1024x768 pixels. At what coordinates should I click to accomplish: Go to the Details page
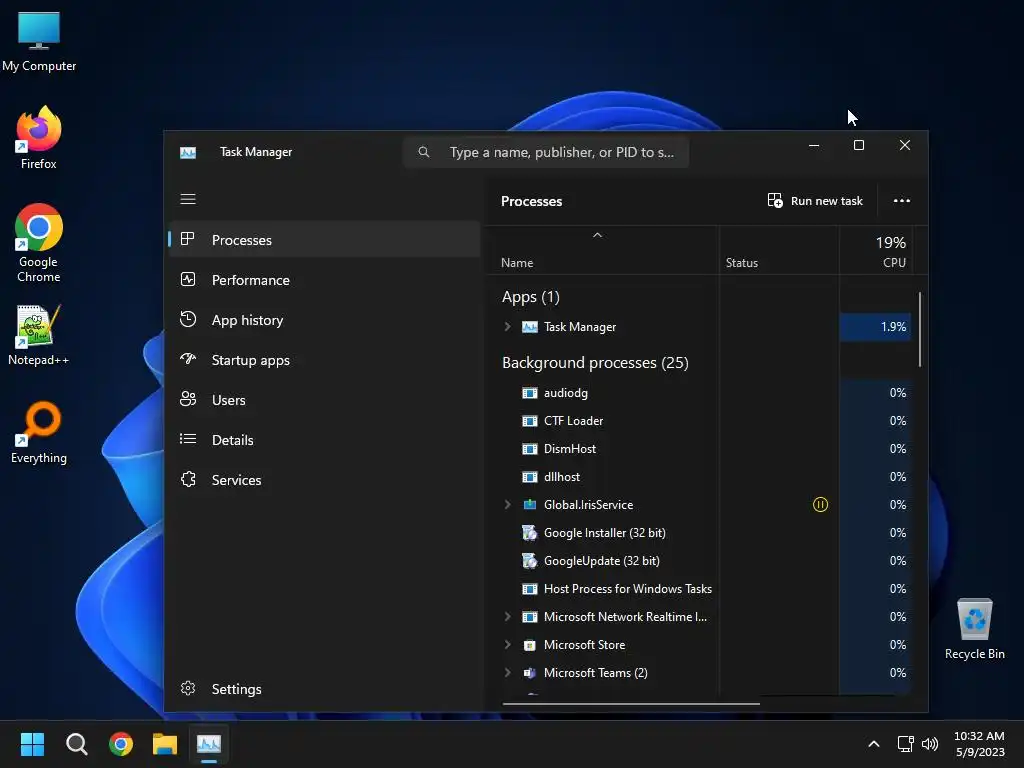(325, 440)
